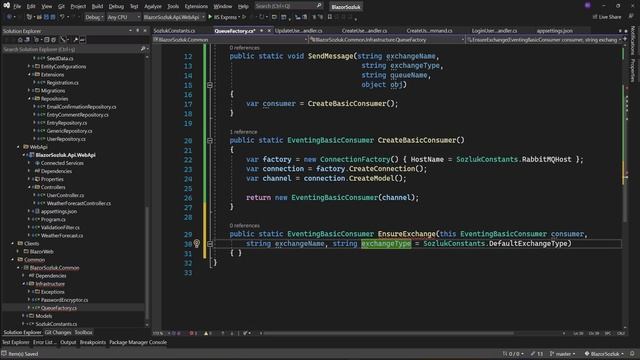This screenshot has width=640, height=360.
Task: Click the Undo toolbar icon
Action: 62,17
